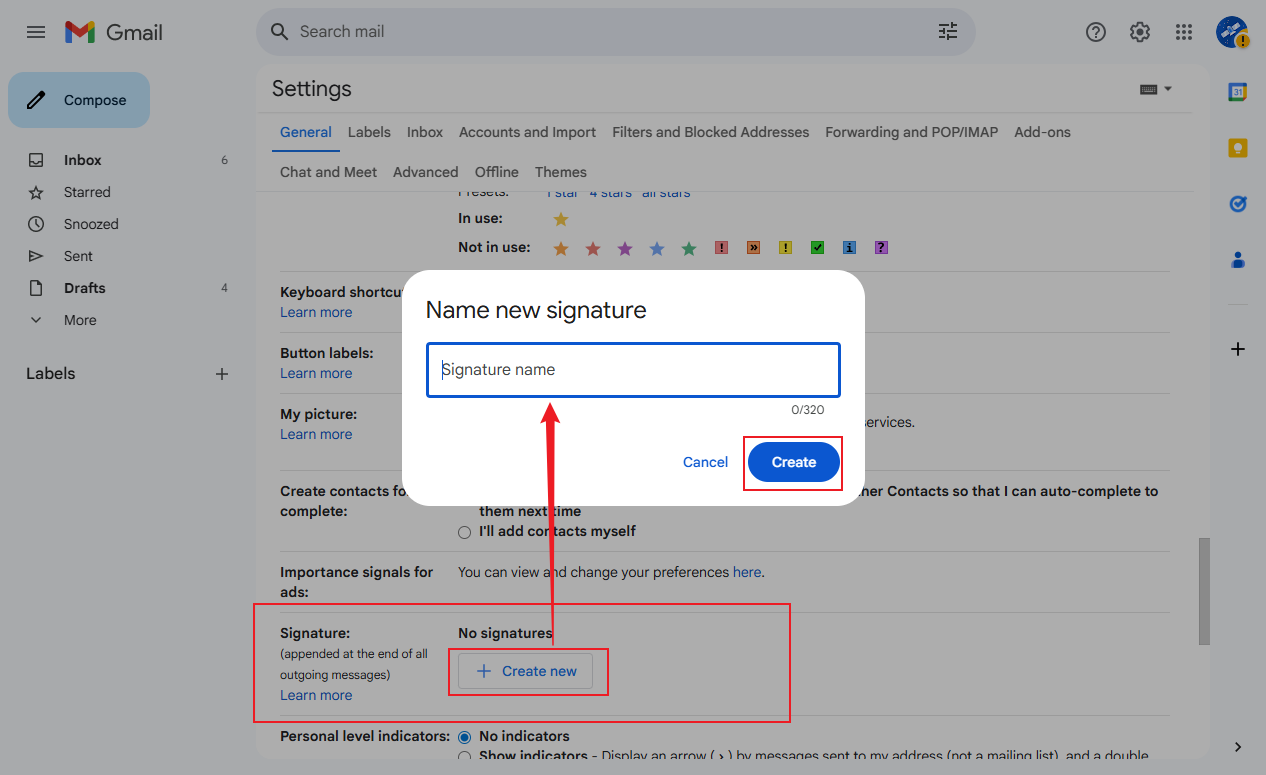
Task: Switch to the Themes tab
Action: tap(560, 172)
